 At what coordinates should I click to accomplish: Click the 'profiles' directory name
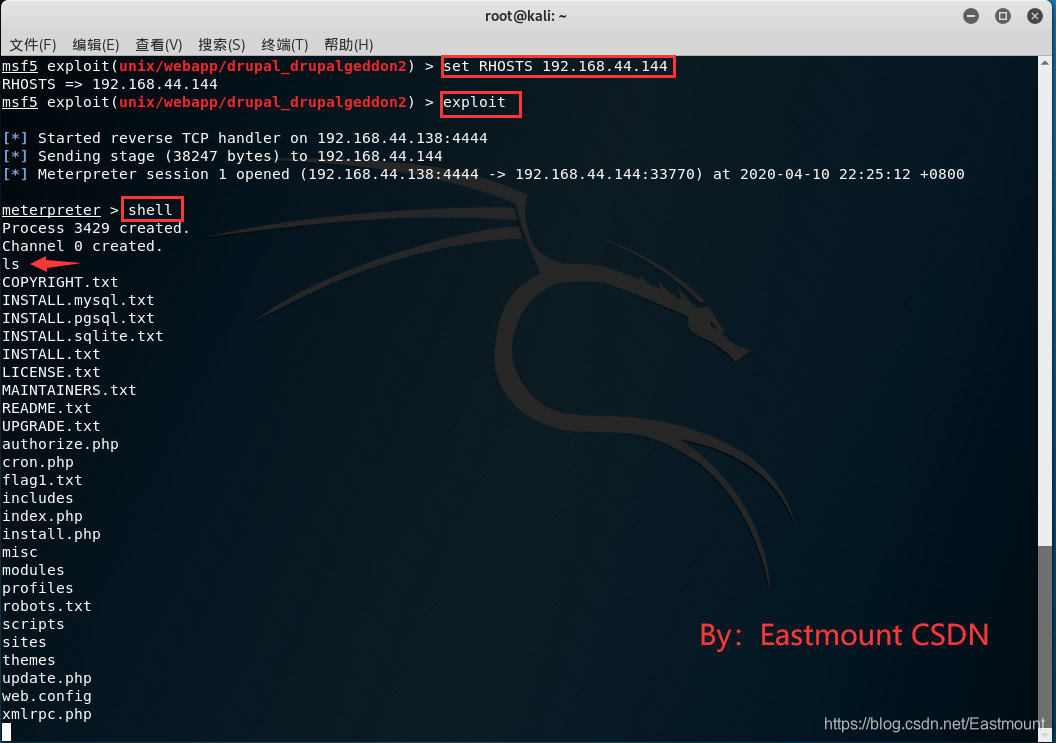click(38, 589)
